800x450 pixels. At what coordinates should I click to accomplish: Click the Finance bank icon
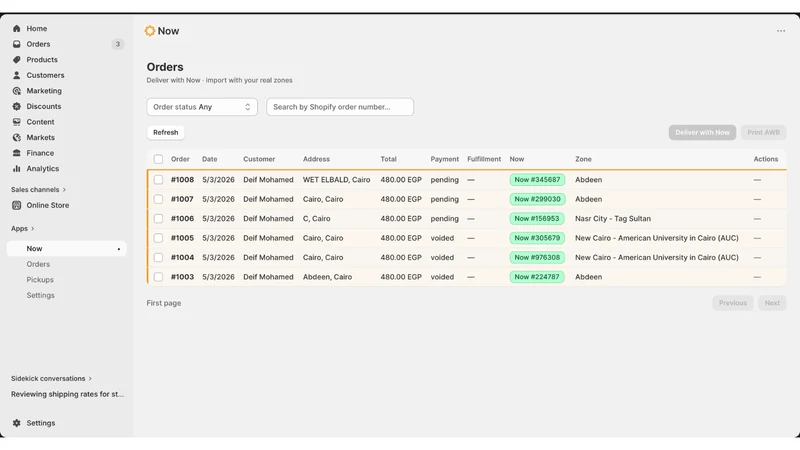coord(16,153)
